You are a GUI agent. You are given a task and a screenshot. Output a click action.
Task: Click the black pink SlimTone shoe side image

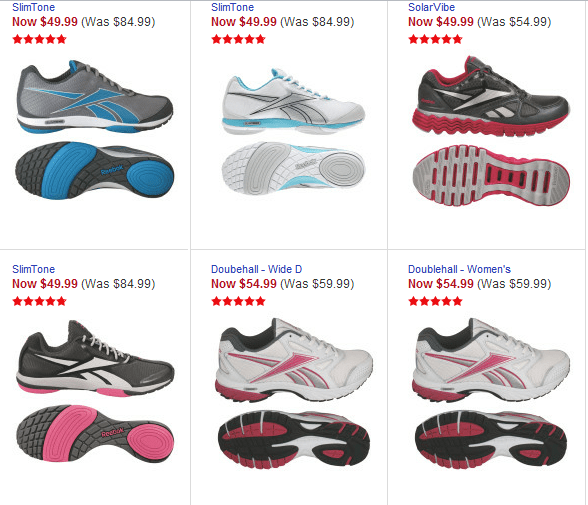coord(95,358)
